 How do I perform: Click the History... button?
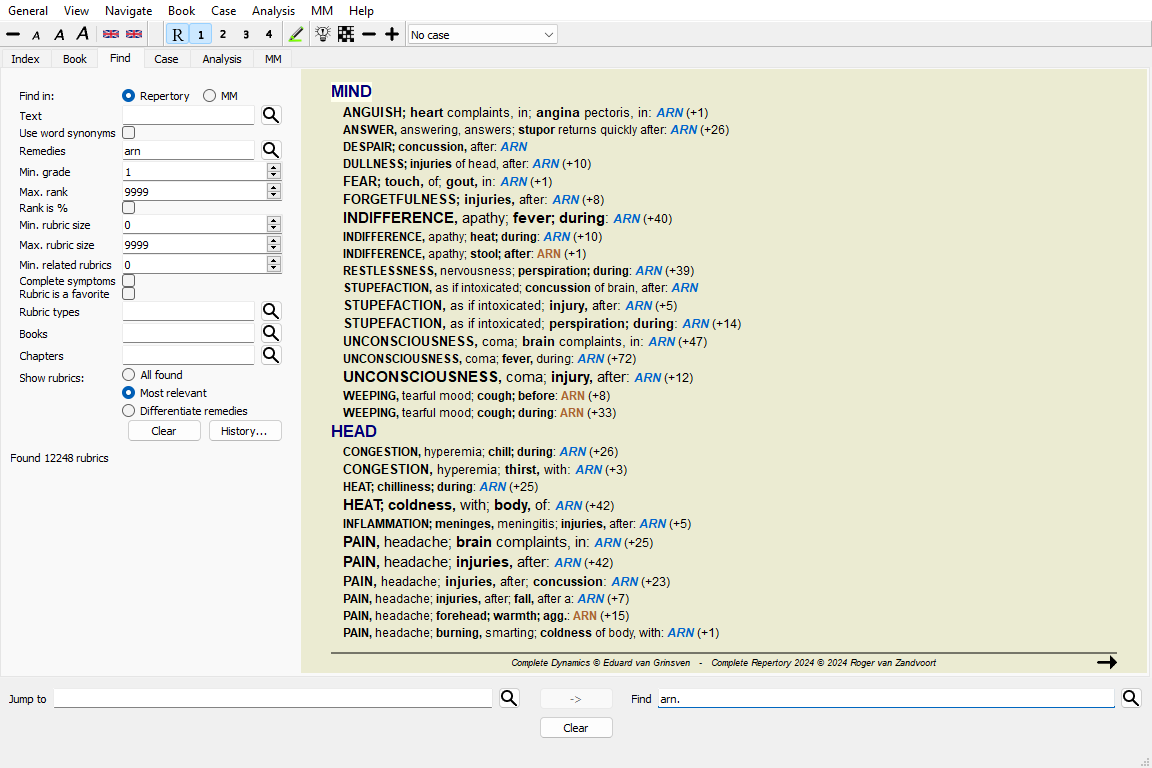pyautogui.click(x=245, y=431)
